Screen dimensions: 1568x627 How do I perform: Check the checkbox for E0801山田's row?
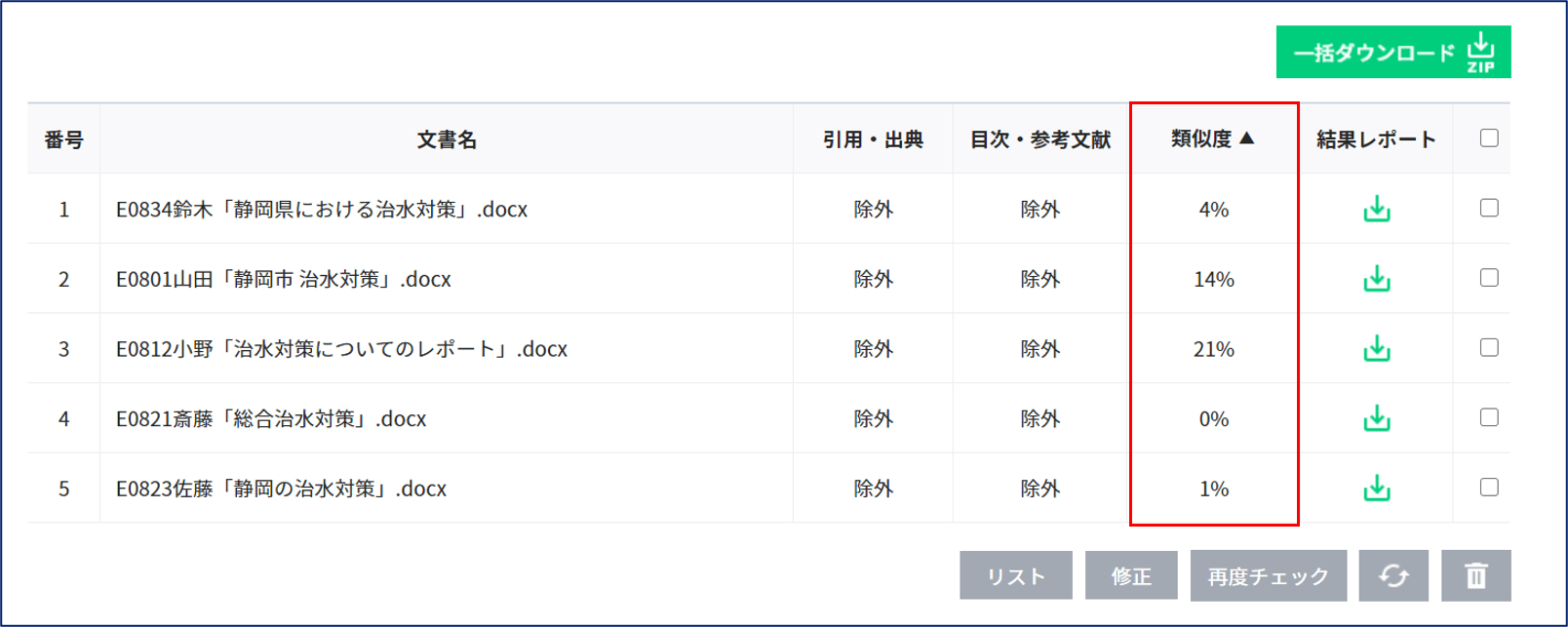point(1486,280)
